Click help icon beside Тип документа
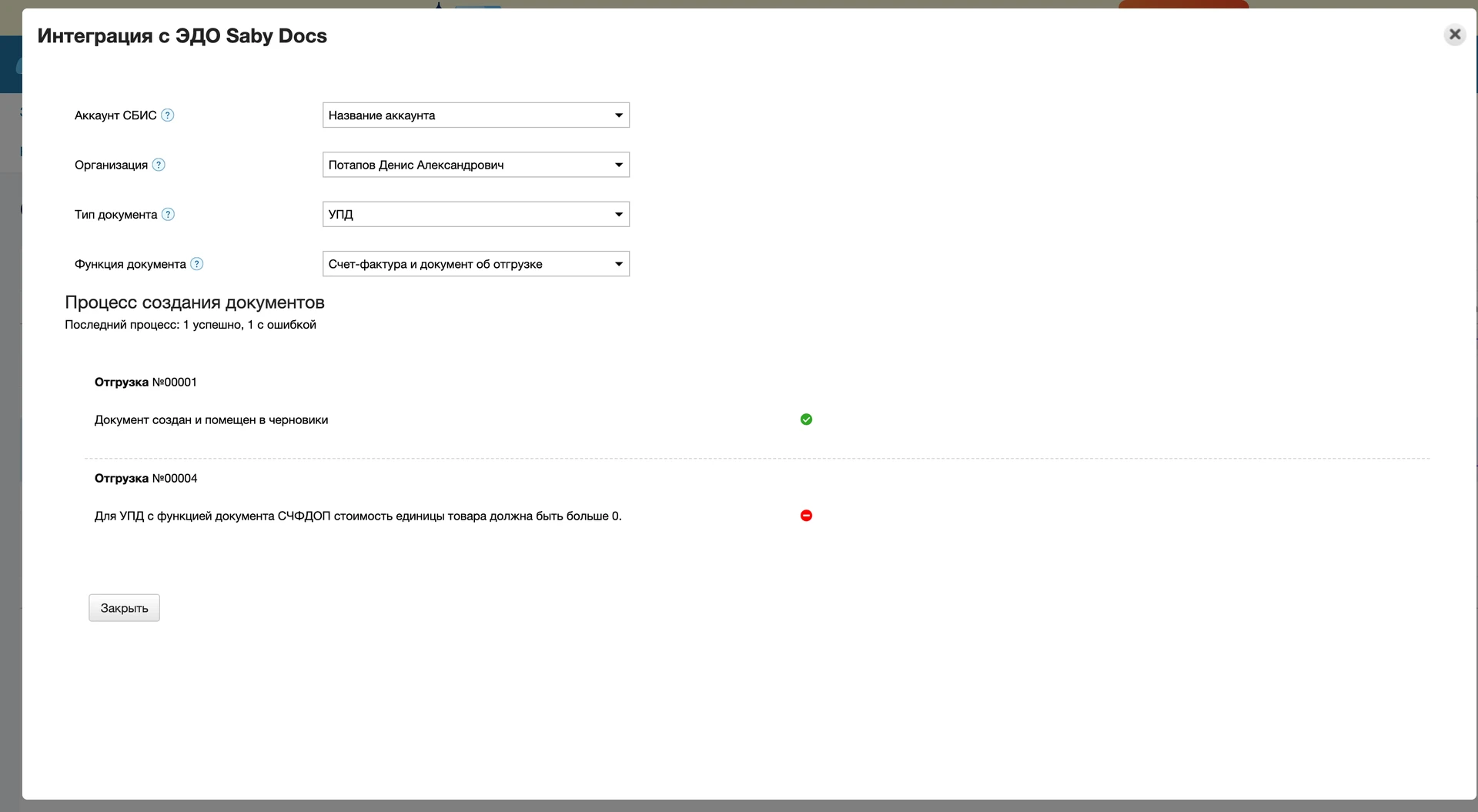This screenshot has width=1478, height=812. 169,215
